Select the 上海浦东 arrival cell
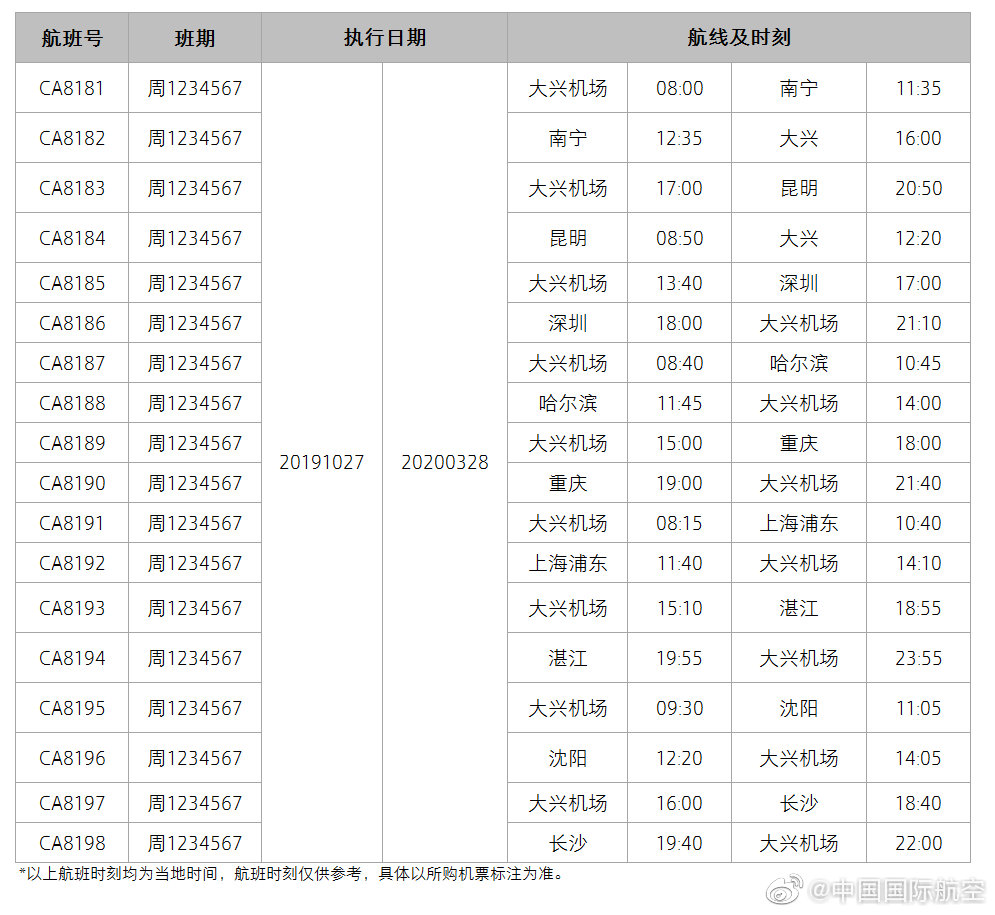 click(799, 523)
